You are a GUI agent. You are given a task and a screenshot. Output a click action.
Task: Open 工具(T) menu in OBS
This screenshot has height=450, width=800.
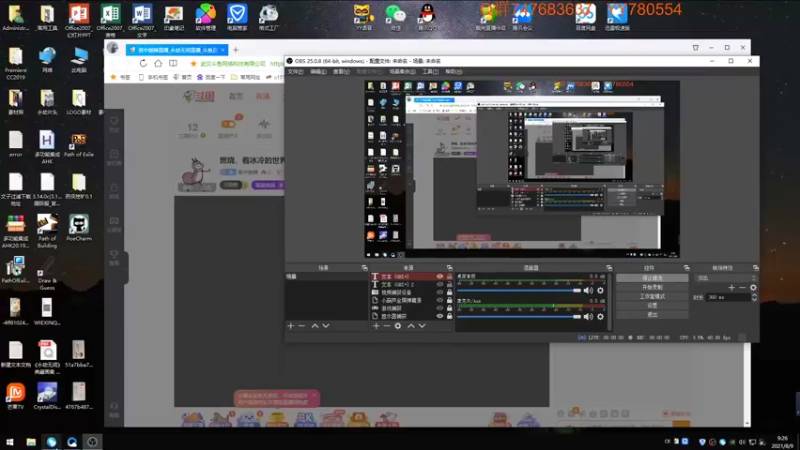click(x=430, y=72)
